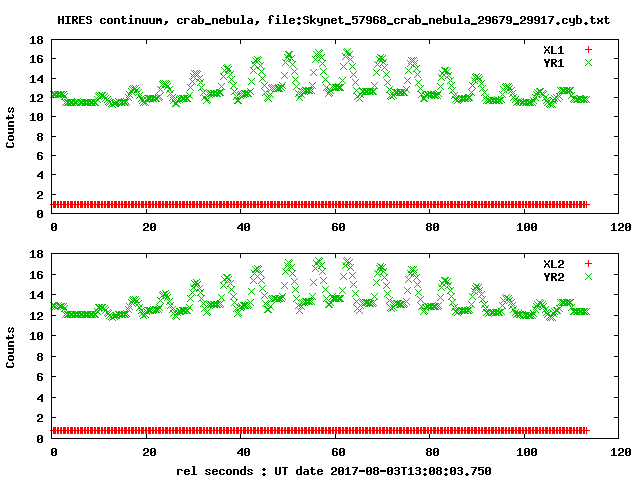Click the Counts y-axis label of the top plot
This screenshot has height=480, width=640.
tap(10, 127)
